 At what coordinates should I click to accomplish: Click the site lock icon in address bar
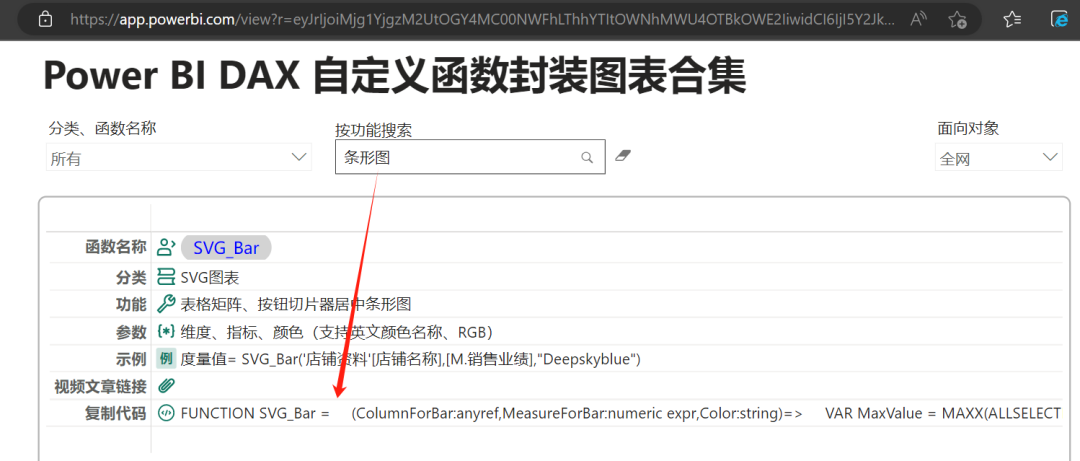45,19
